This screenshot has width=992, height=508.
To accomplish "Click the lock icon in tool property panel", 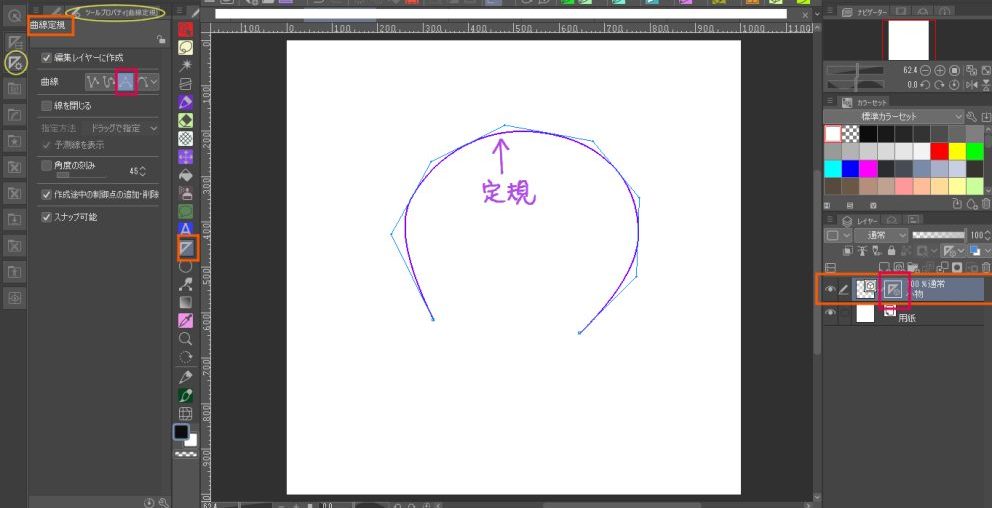I will [x=161, y=40].
